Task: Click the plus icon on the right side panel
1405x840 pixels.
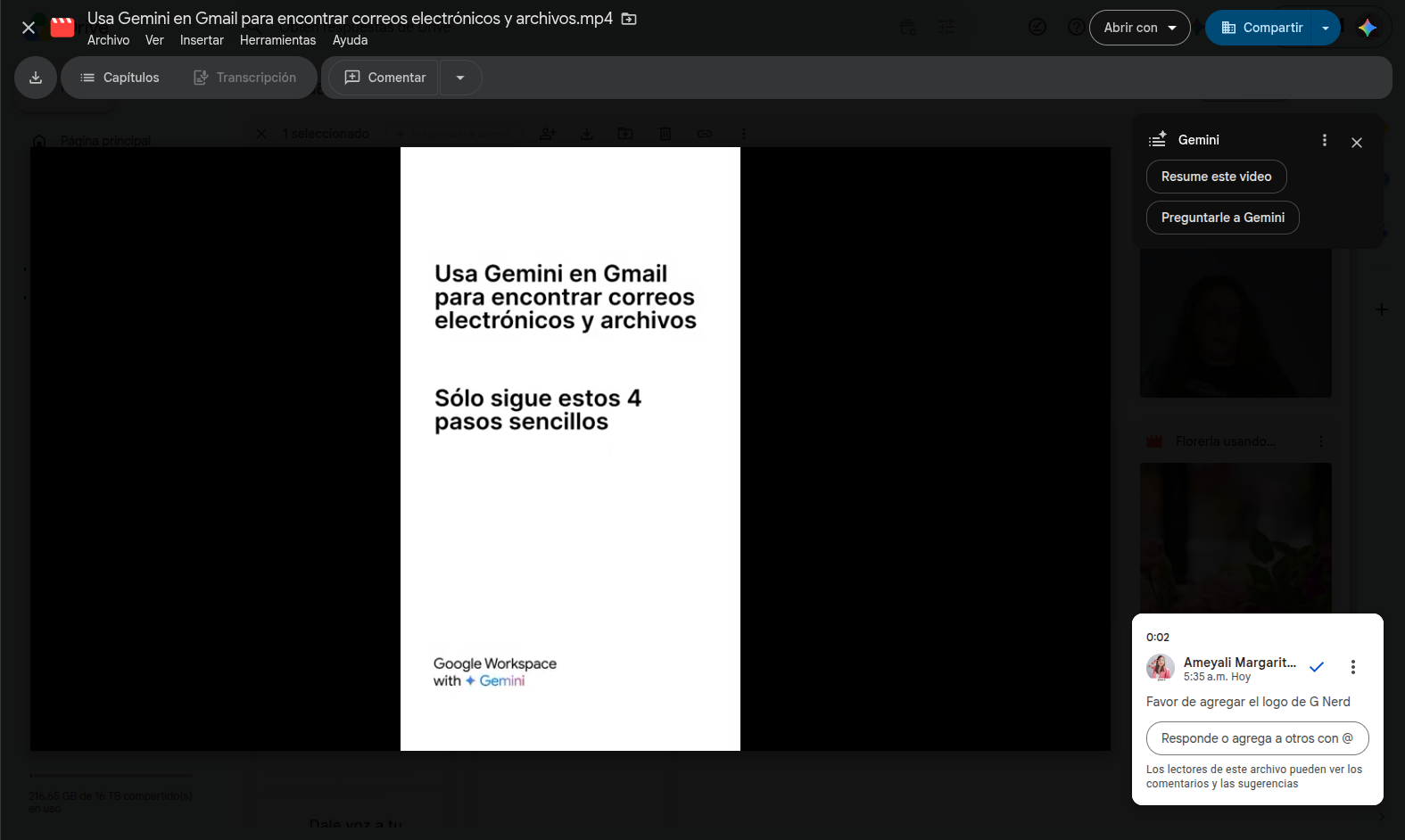Action: point(1382,309)
